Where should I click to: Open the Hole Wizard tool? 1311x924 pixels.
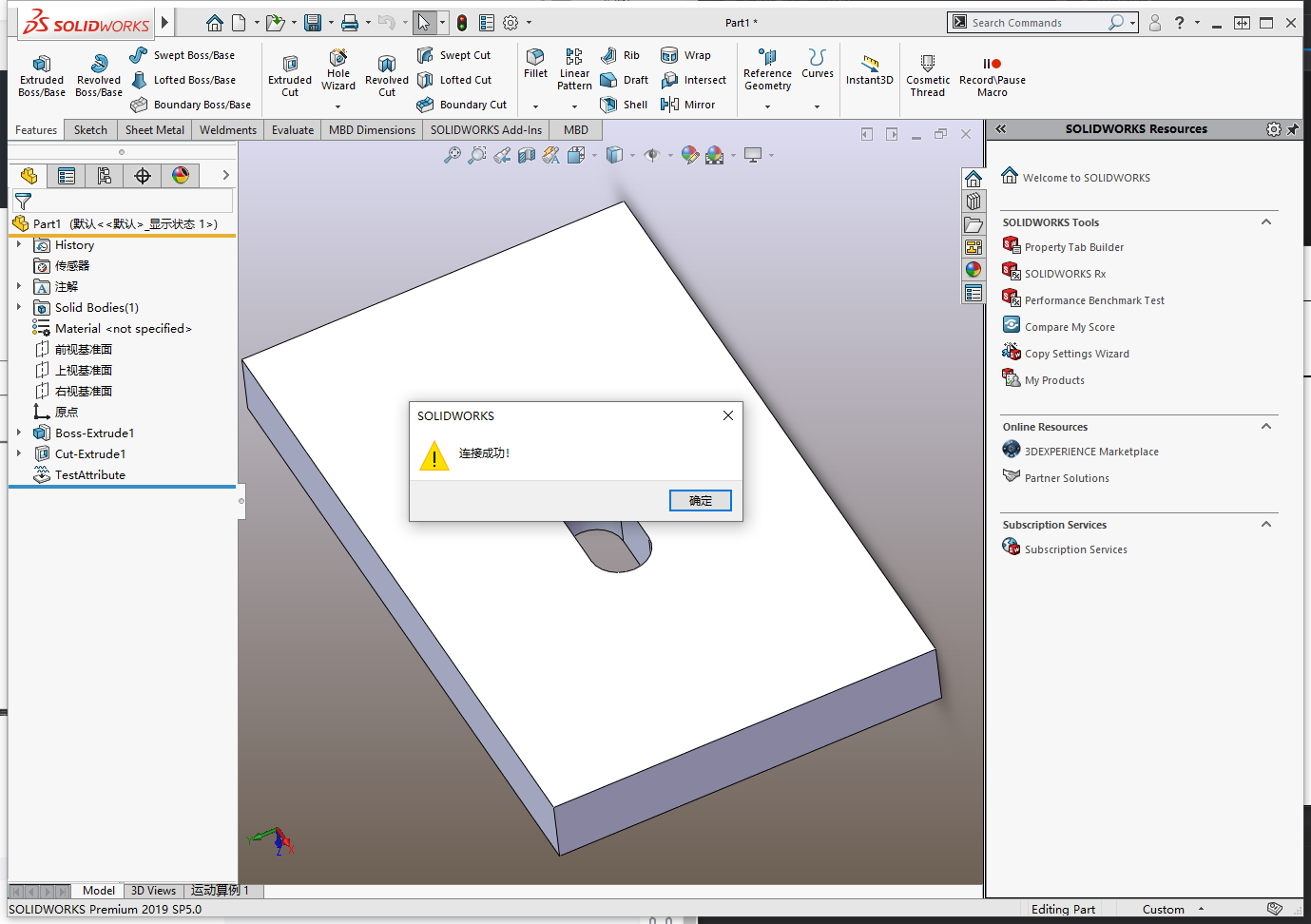(338, 71)
